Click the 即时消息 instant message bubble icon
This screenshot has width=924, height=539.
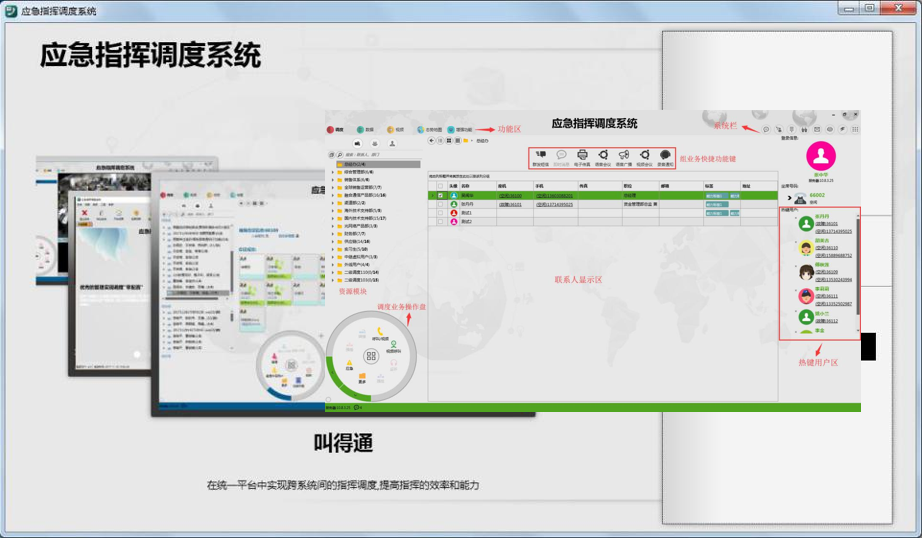(562, 154)
